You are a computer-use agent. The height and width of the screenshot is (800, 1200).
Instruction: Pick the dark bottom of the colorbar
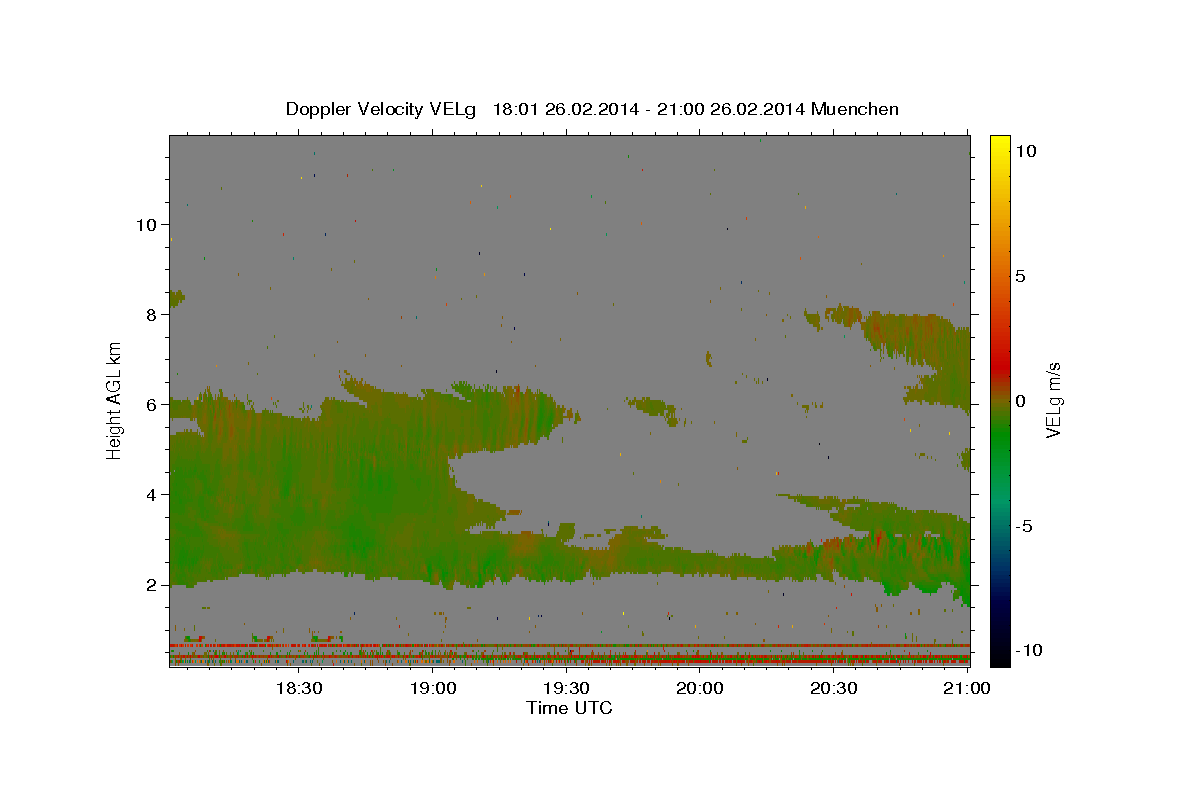click(1000, 655)
